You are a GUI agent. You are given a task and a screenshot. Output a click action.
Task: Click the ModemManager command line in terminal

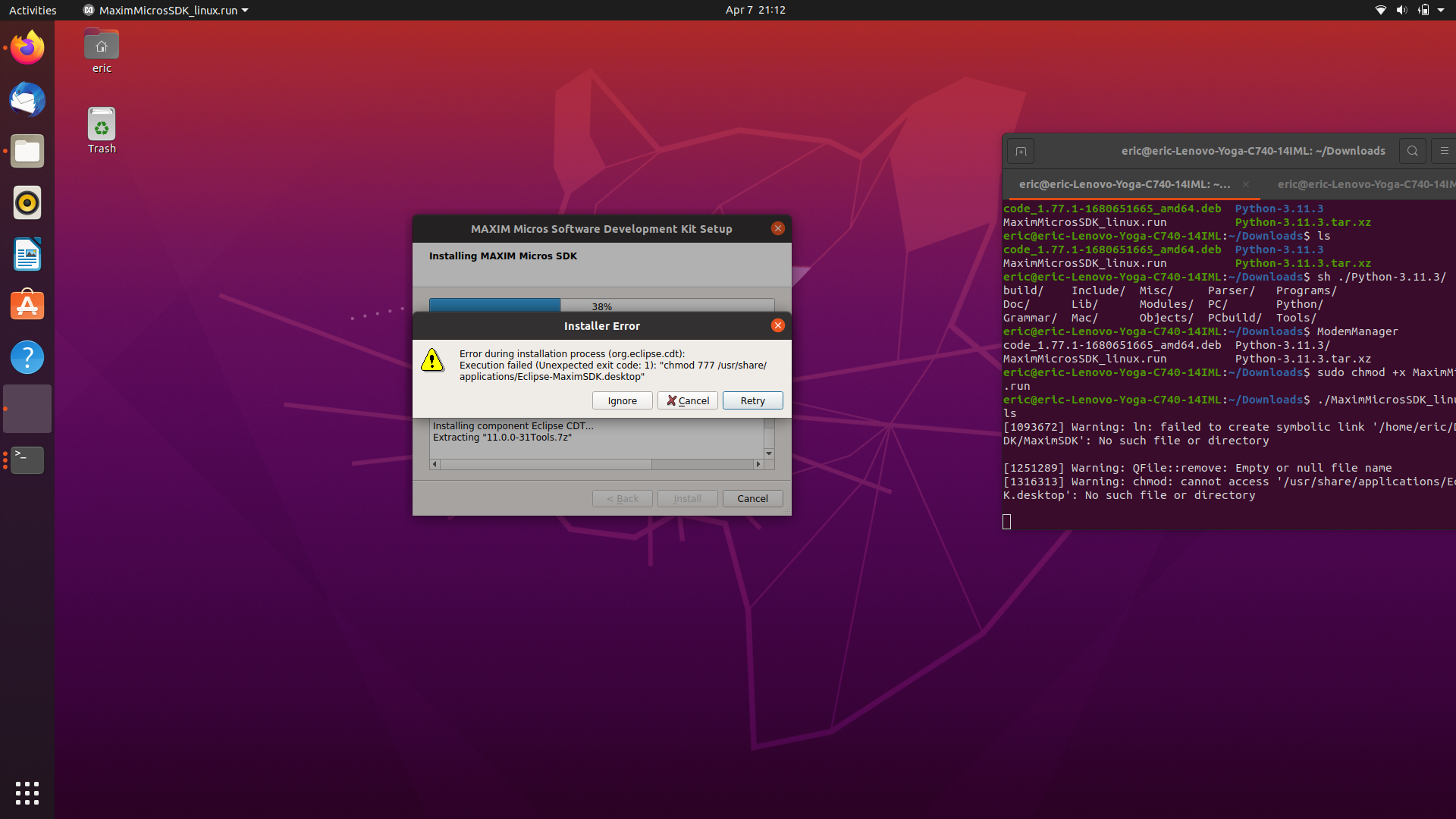click(x=1200, y=331)
